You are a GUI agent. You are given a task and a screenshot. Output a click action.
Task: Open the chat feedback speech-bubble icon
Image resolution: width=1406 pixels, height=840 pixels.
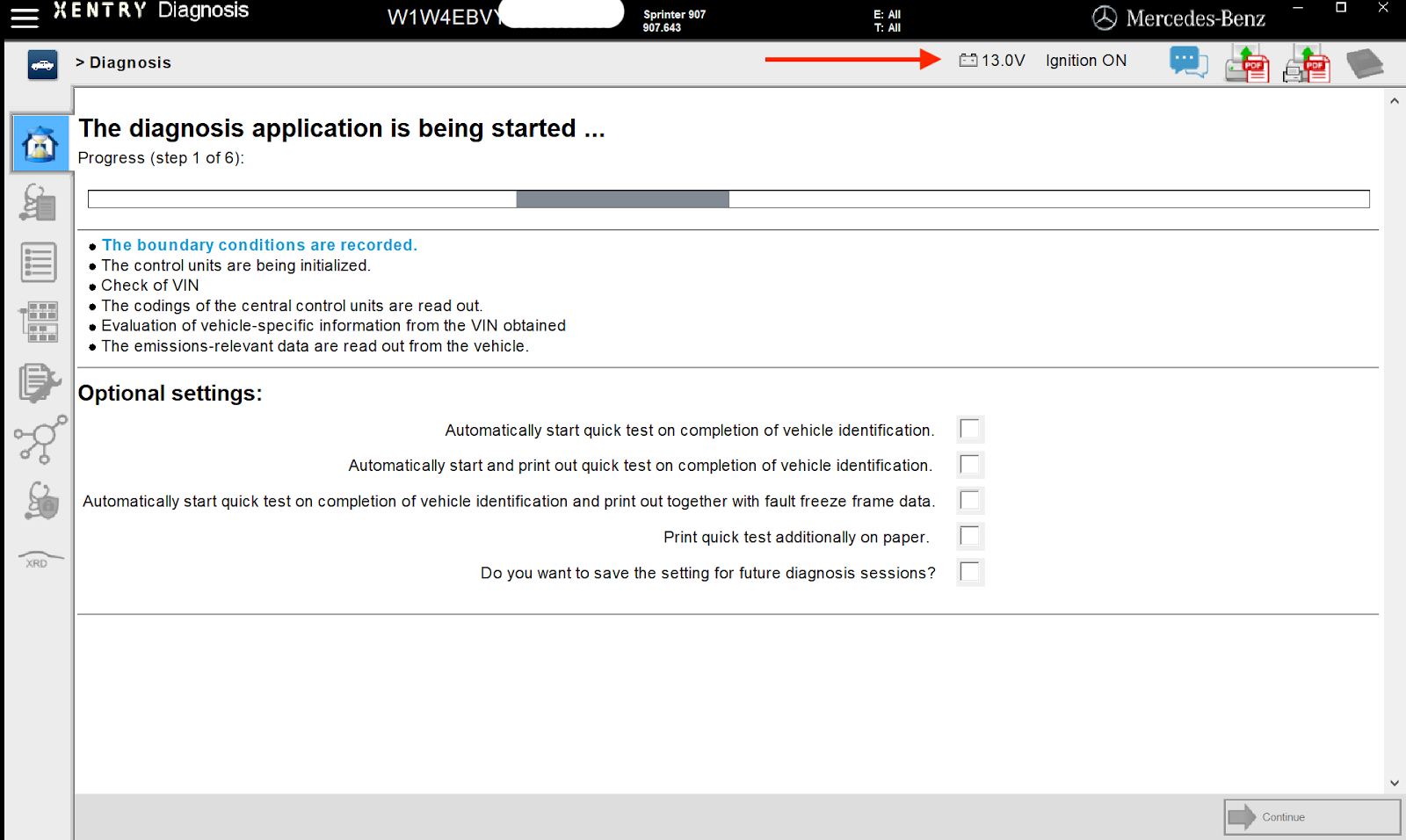pos(1188,63)
